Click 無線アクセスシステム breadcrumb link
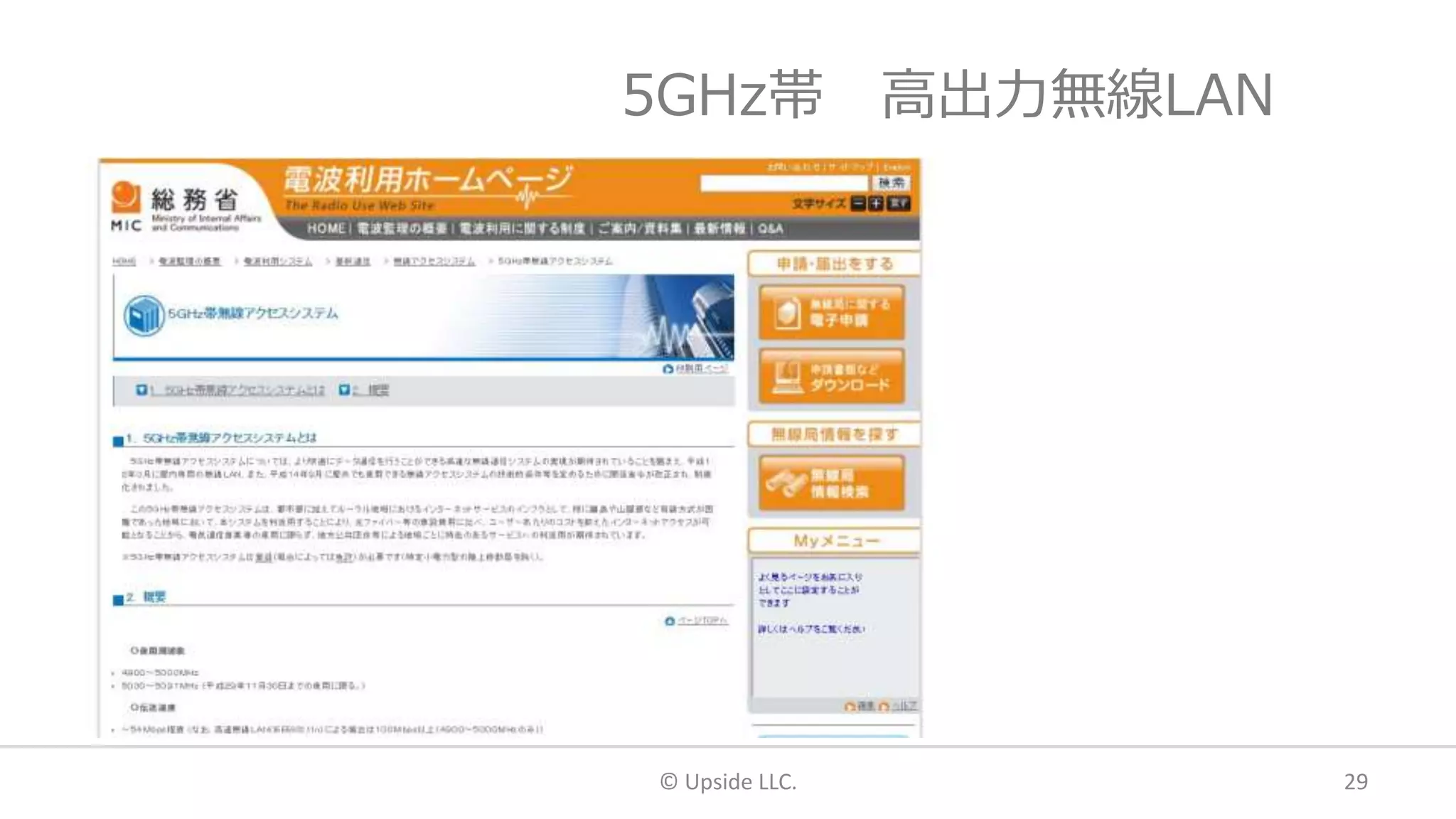This screenshot has width=1456, height=819. pyautogui.click(x=434, y=262)
